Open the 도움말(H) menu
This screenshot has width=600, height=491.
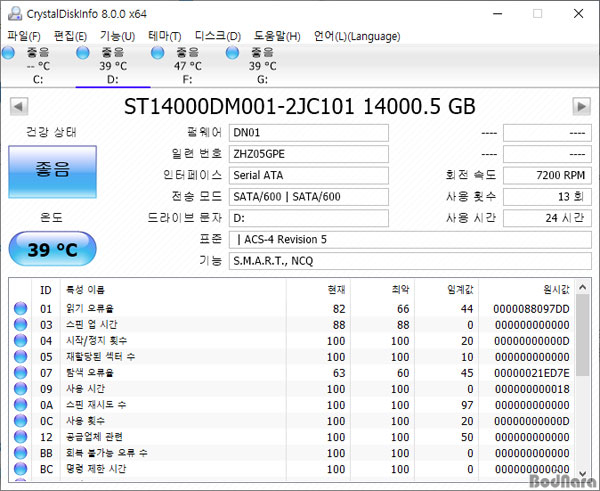point(277,36)
